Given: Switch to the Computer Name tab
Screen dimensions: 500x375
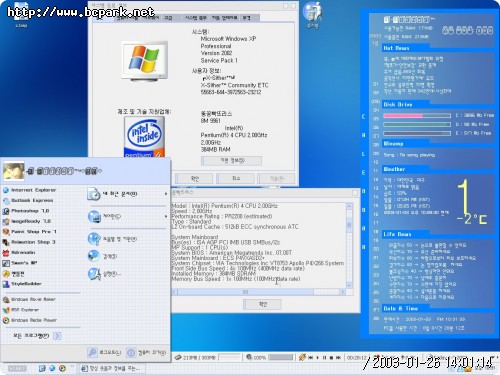Looking at the screenshot, I should 127,18.
